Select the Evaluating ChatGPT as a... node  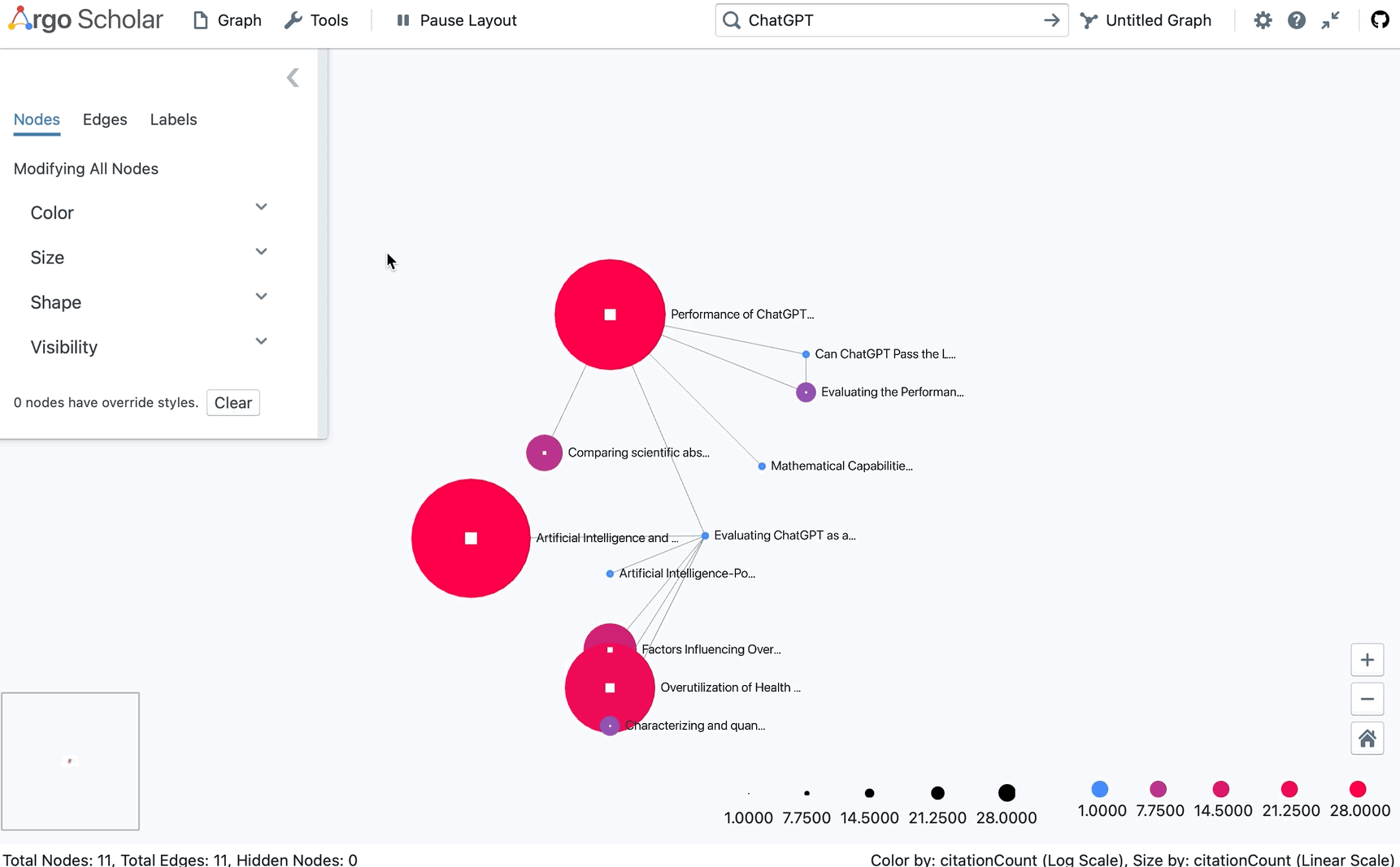click(705, 535)
